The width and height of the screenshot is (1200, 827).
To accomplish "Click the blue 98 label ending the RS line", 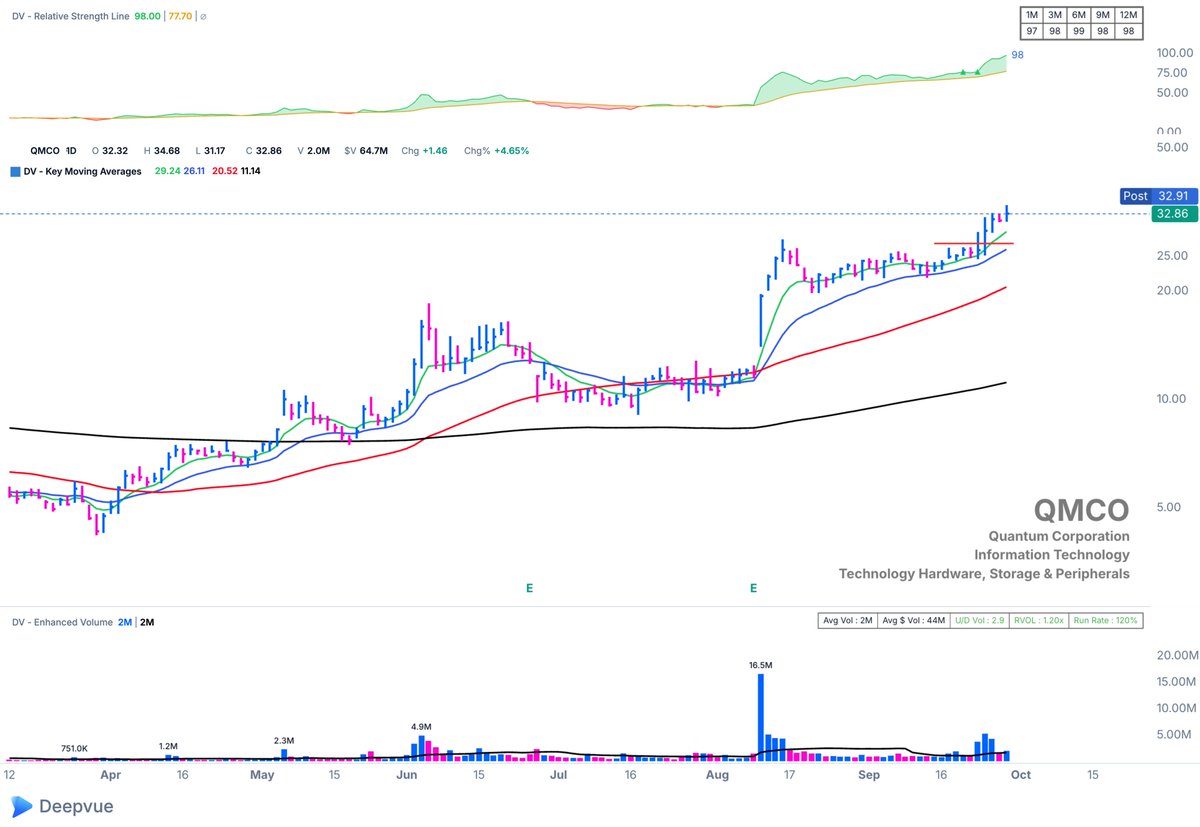I will pyautogui.click(x=1019, y=56).
